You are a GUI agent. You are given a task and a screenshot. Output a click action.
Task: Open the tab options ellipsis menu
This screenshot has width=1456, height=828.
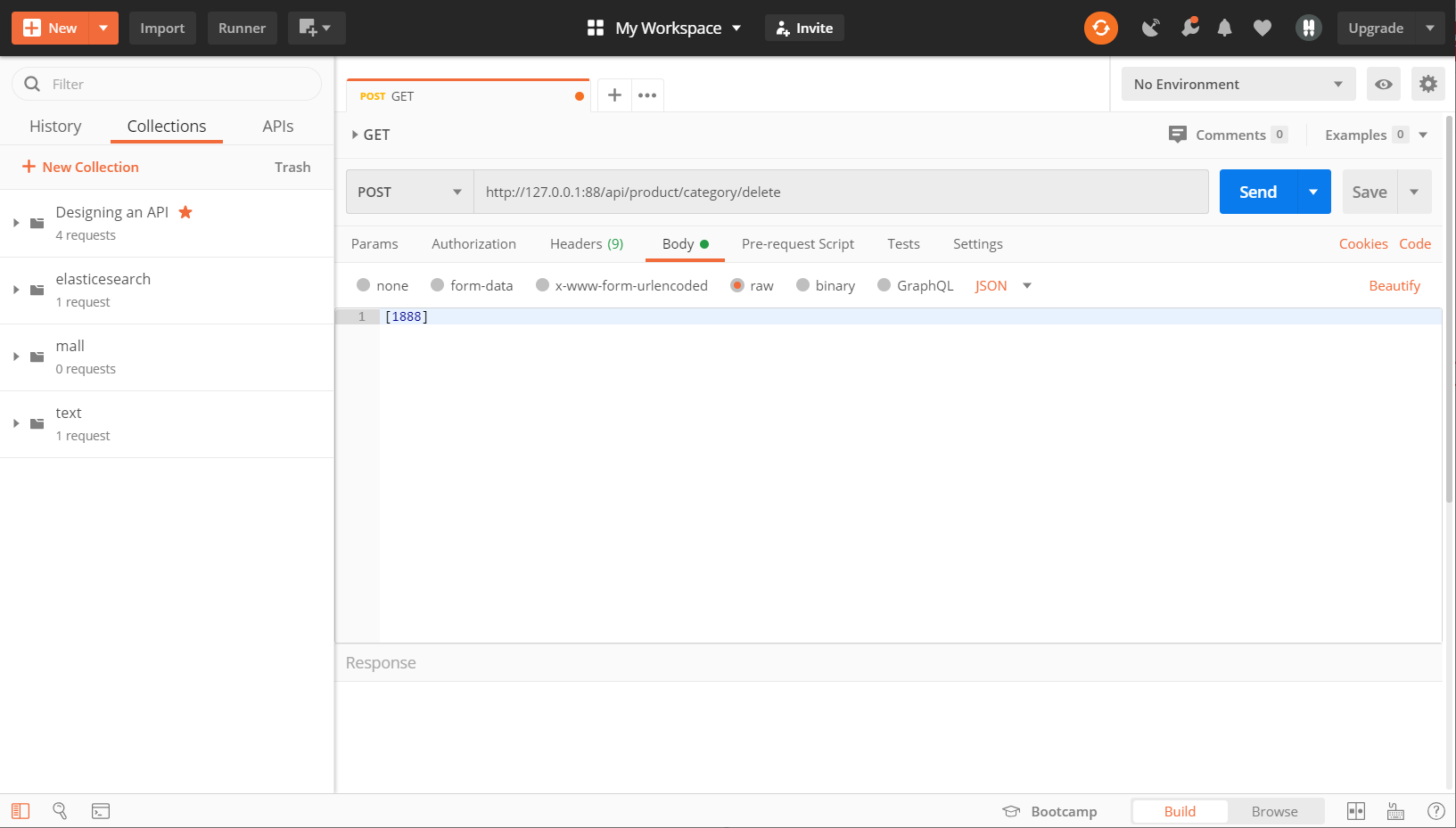tap(647, 94)
